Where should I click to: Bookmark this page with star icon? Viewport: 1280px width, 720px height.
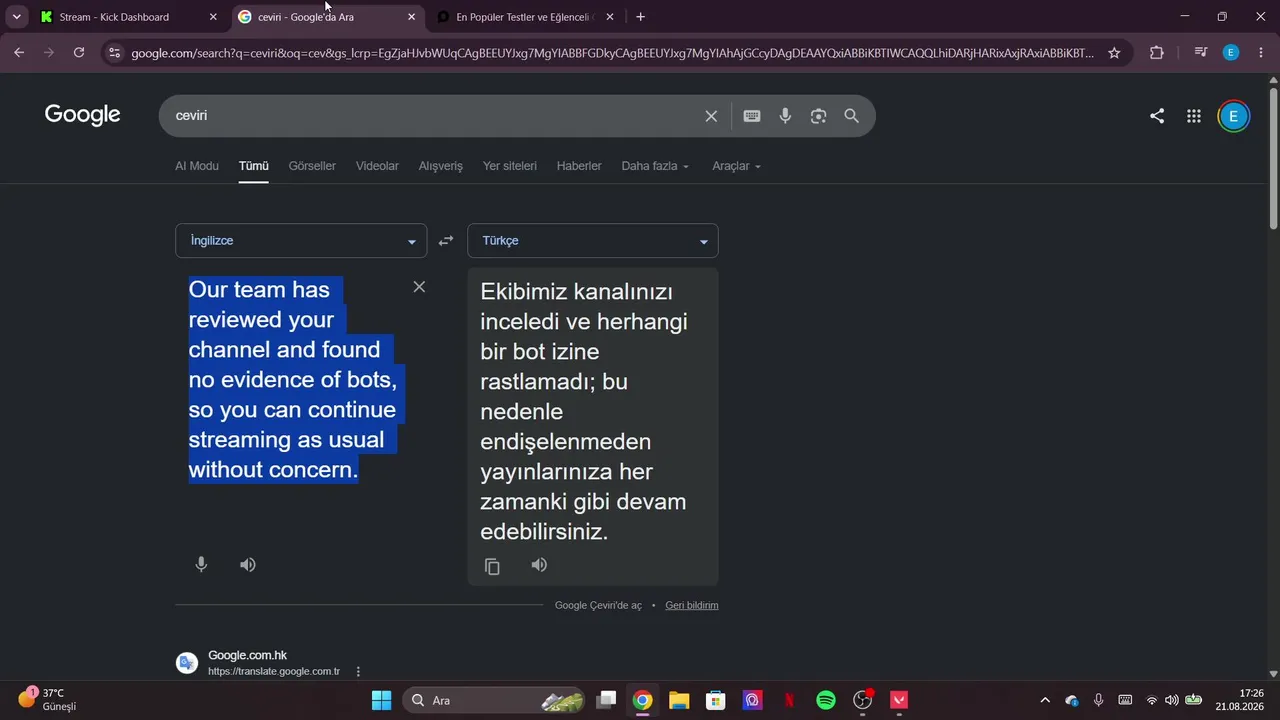1114,53
